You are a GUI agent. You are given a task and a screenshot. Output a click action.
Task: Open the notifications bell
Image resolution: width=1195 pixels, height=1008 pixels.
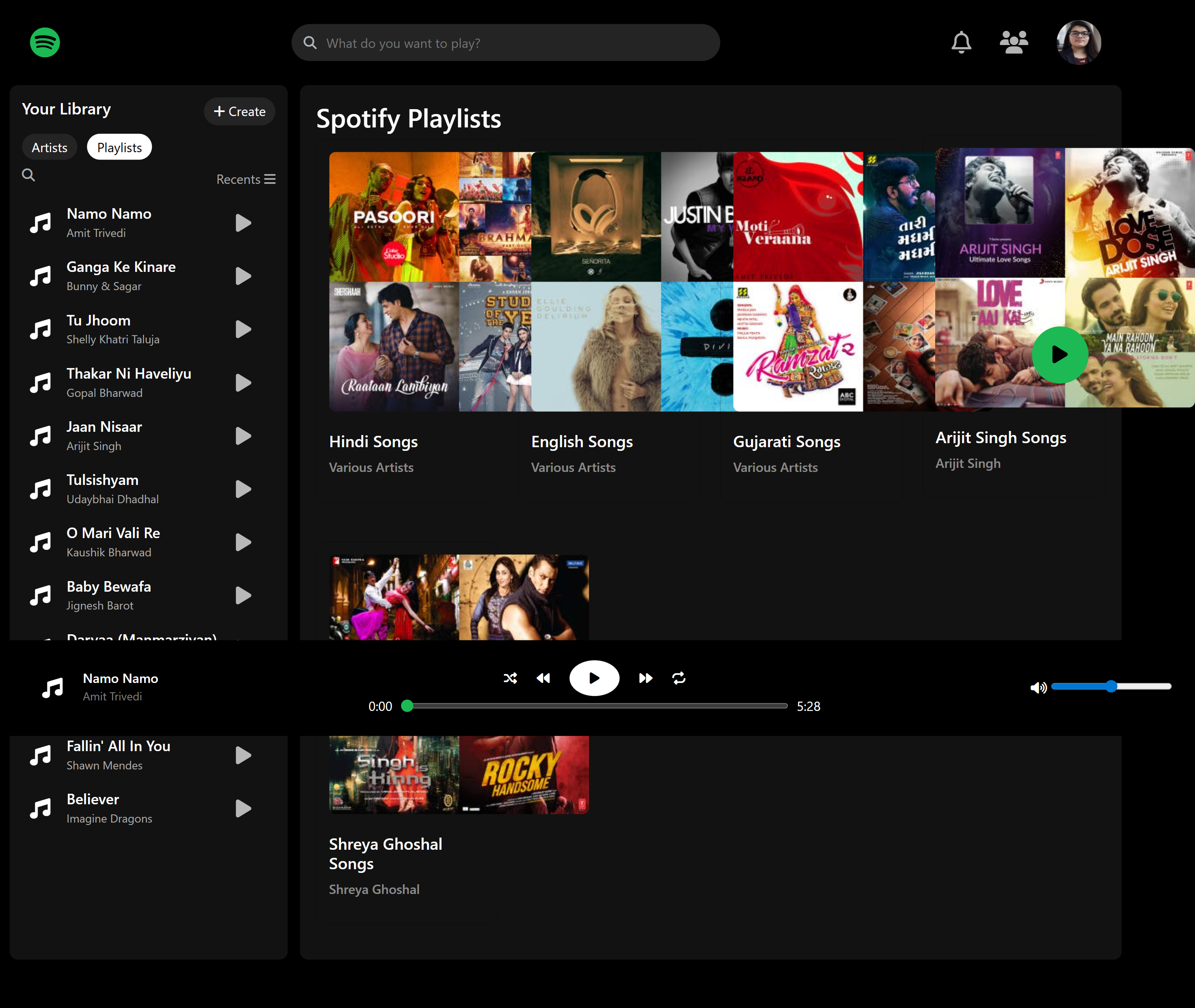click(961, 42)
